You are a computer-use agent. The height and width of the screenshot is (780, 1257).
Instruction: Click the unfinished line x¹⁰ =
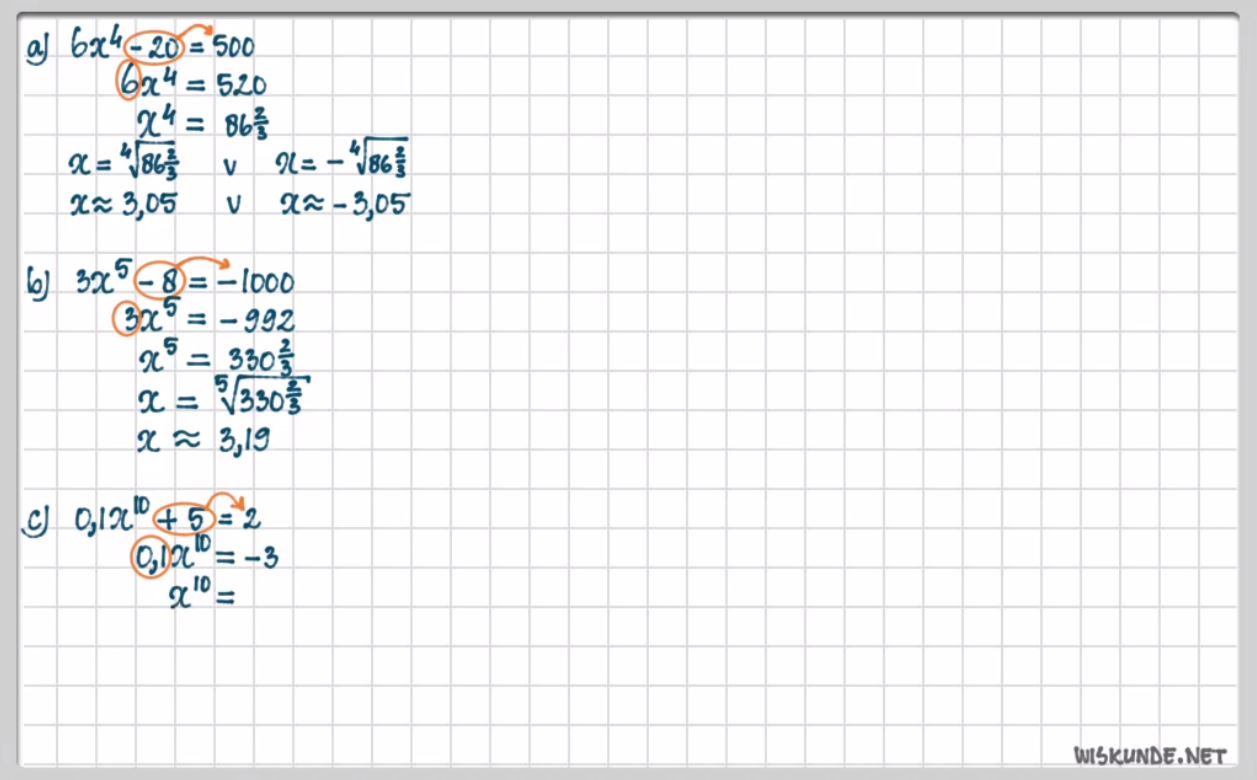[201, 598]
